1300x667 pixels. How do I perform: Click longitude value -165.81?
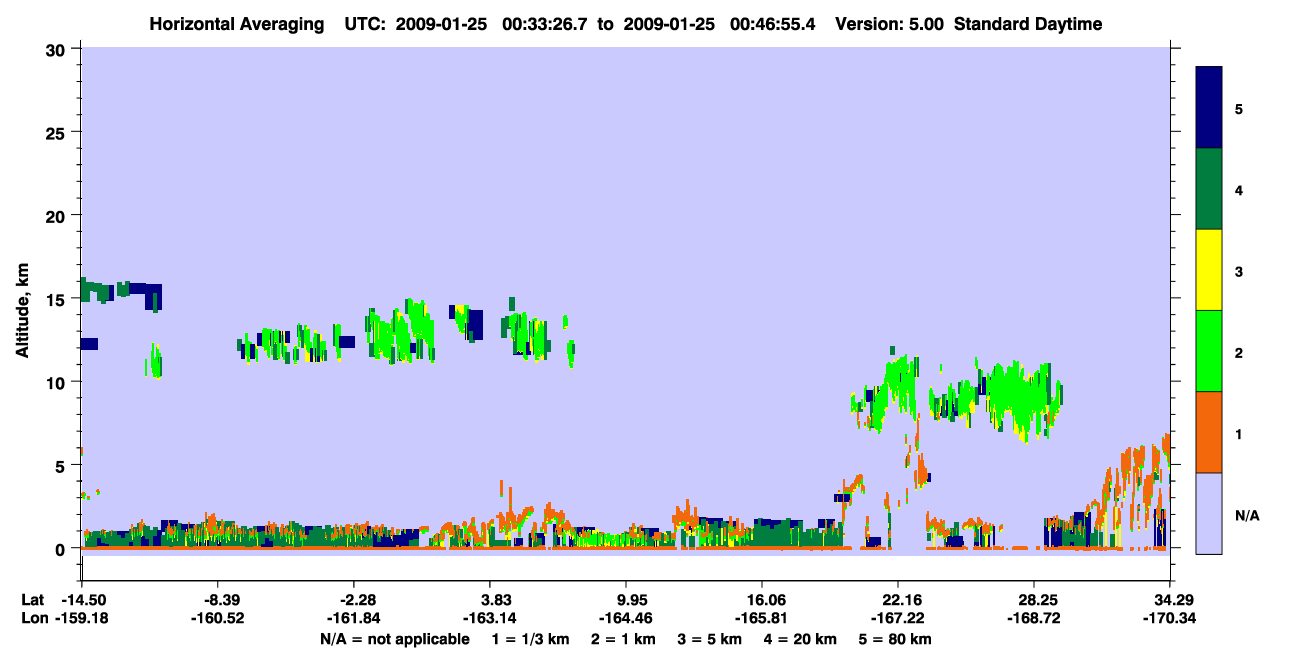pos(762,618)
